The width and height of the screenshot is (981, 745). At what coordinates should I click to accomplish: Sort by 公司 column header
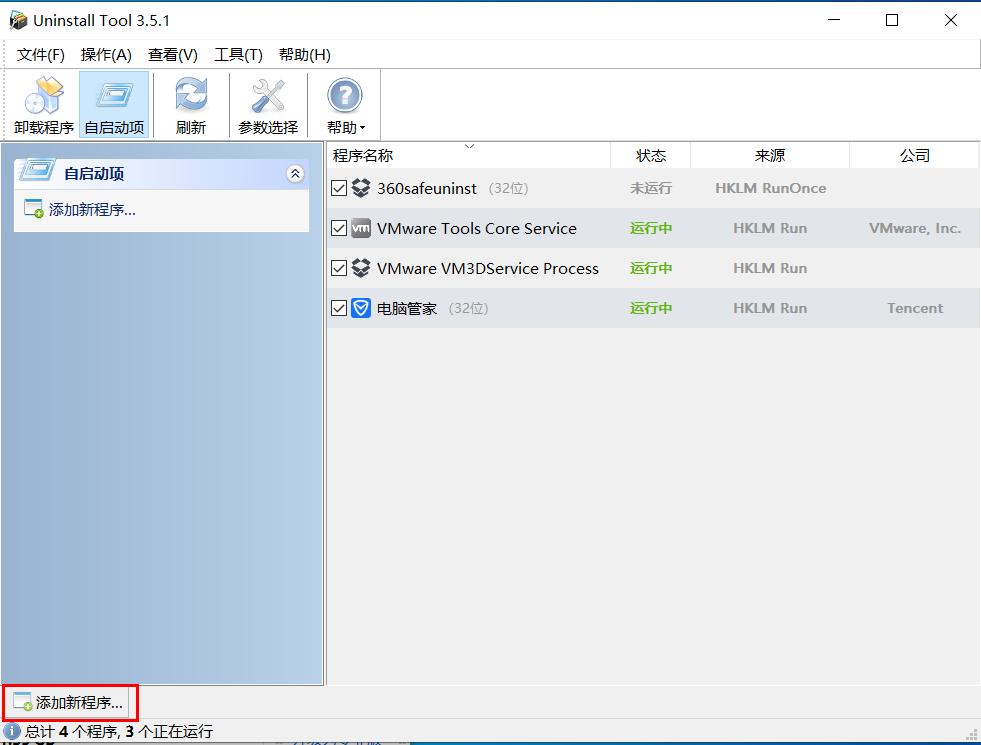point(915,155)
